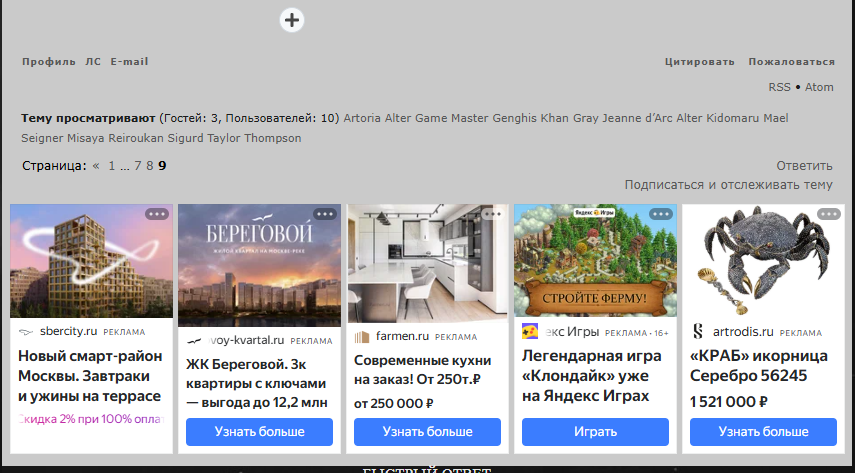
Task: Click Подписаться и отслеживать тему
Action: tap(728, 185)
